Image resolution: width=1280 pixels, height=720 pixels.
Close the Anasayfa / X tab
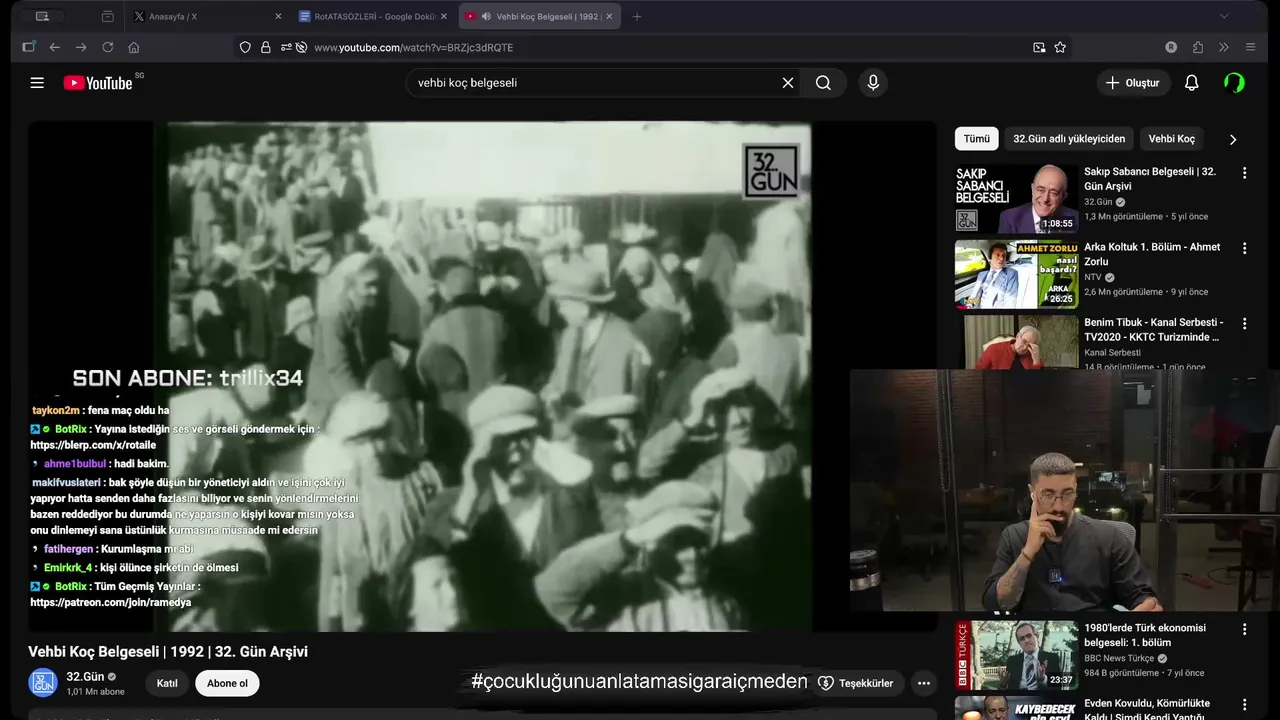(278, 16)
